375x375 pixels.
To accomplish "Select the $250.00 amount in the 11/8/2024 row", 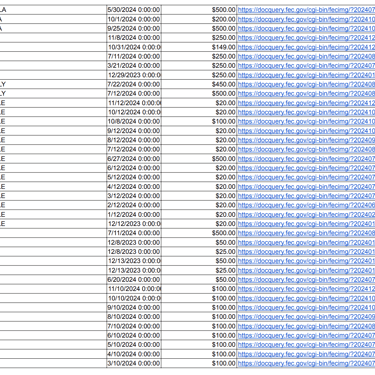I will pyautogui.click(x=199, y=38).
